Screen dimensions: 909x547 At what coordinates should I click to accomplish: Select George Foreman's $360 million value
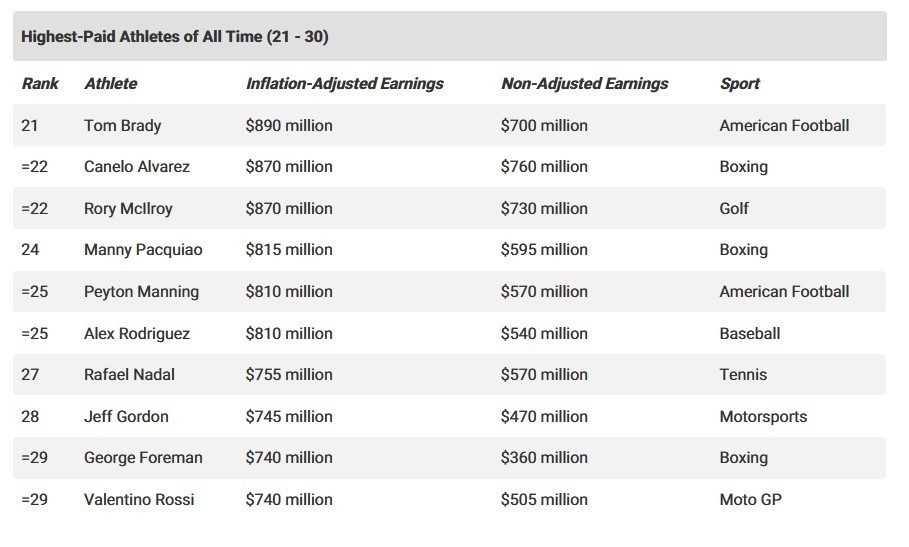pos(544,458)
